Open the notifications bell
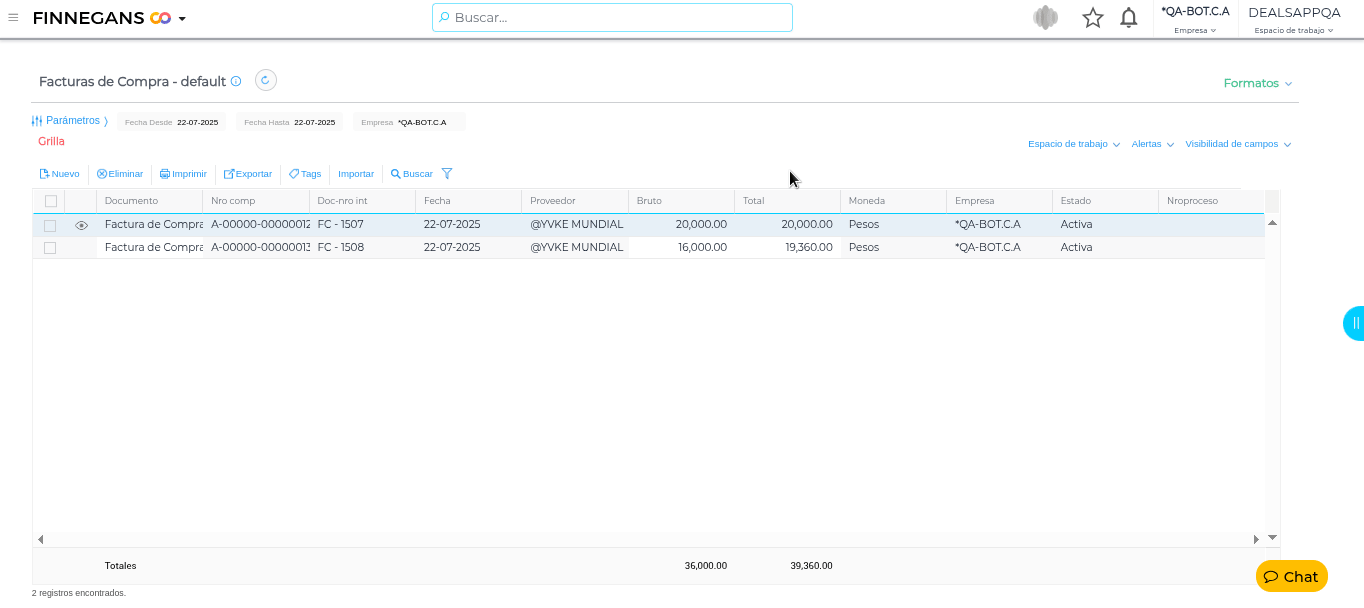1364x608 pixels. pos(1129,18)
